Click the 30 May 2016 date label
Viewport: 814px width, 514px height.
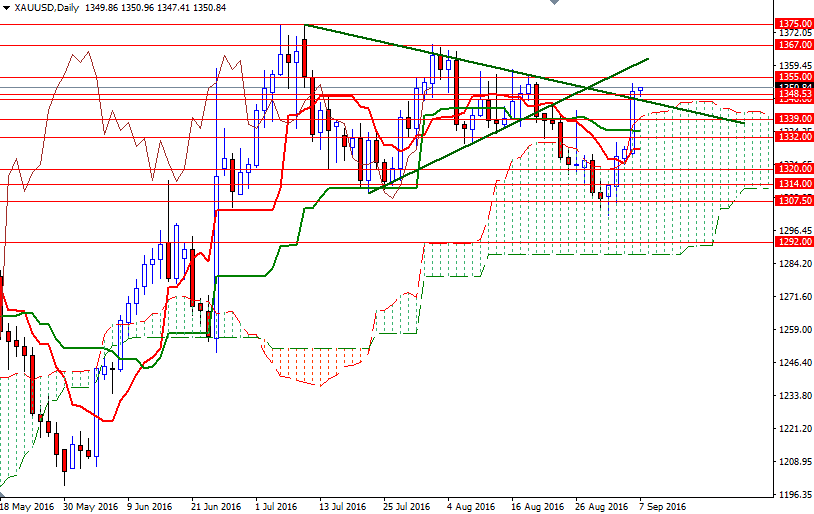[91, 507]
